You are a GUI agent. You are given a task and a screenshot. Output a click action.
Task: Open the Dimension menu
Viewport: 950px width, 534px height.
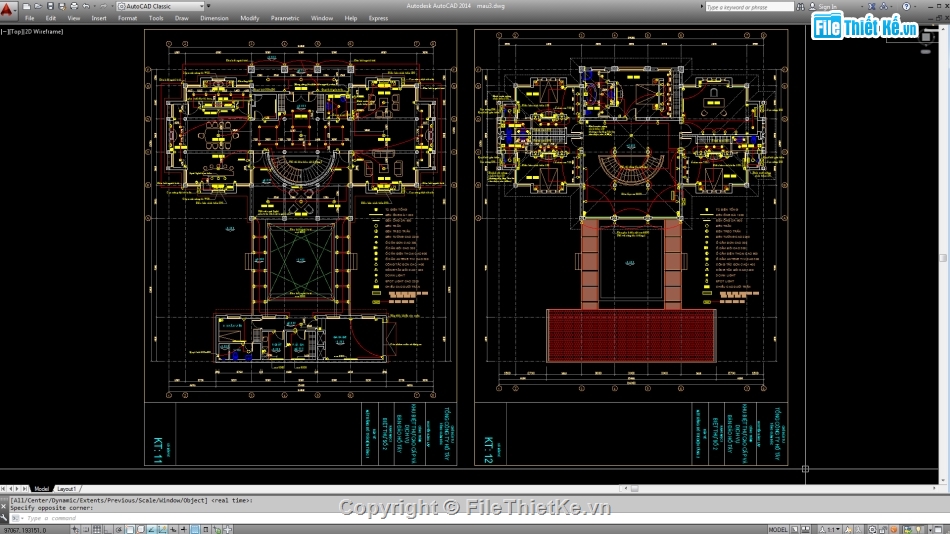point(214,18)
